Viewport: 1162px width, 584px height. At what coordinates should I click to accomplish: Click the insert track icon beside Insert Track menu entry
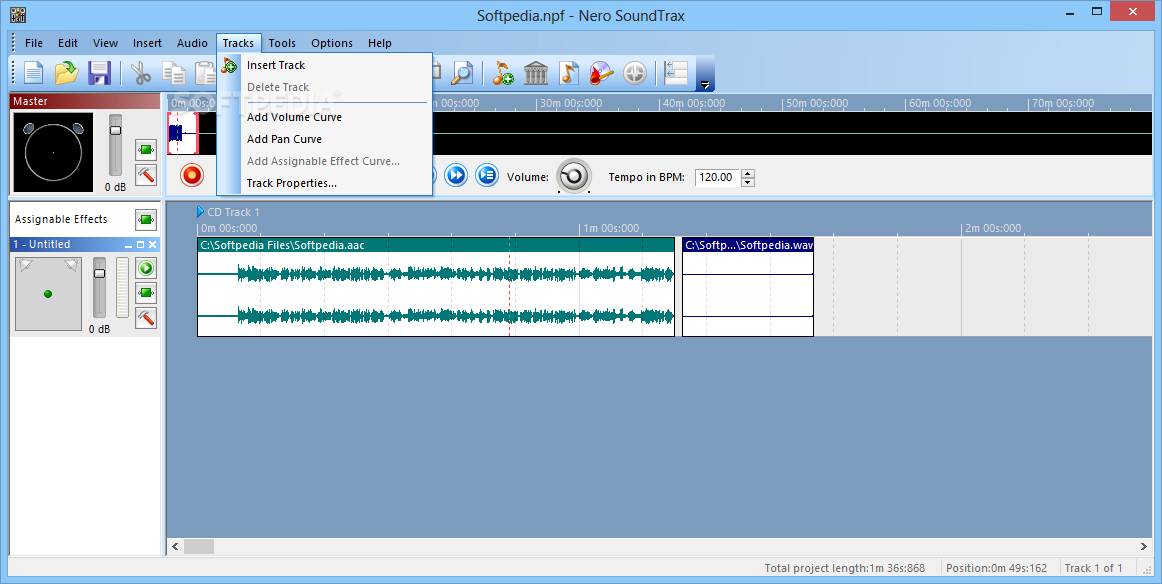[x=230, y=65]
